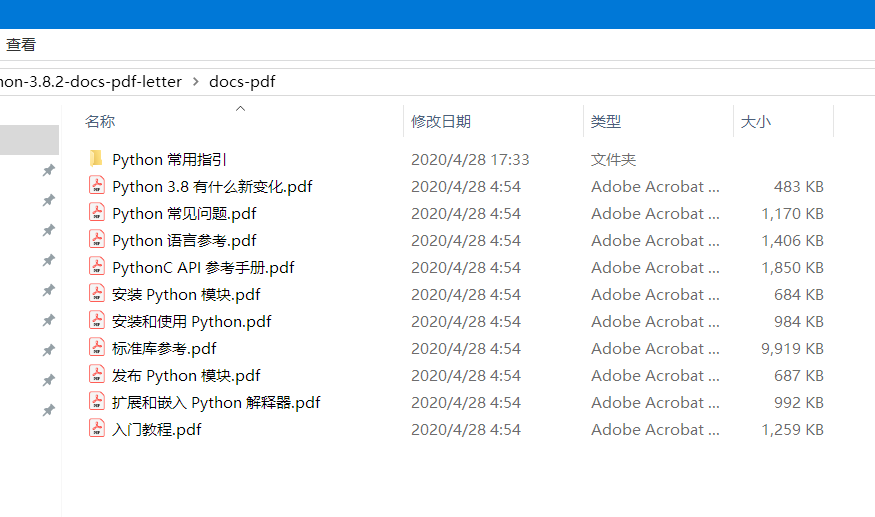Click PDF icon of Python 3.8 有什么新变化.pdf
Viewport: 875px width, 517px height.
pyautogui.click(x=97, y=186)
